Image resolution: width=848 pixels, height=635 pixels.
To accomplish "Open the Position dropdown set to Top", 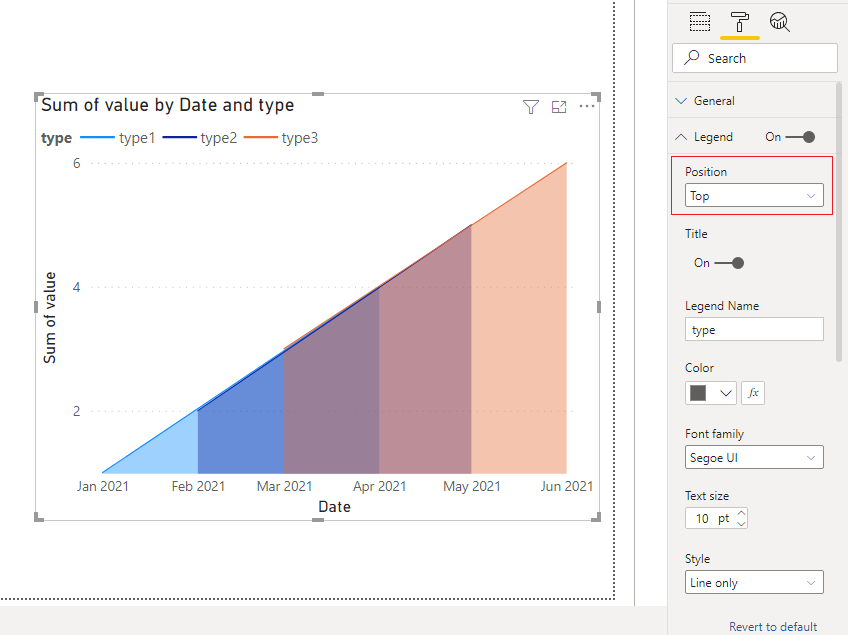I will point(754,195).
